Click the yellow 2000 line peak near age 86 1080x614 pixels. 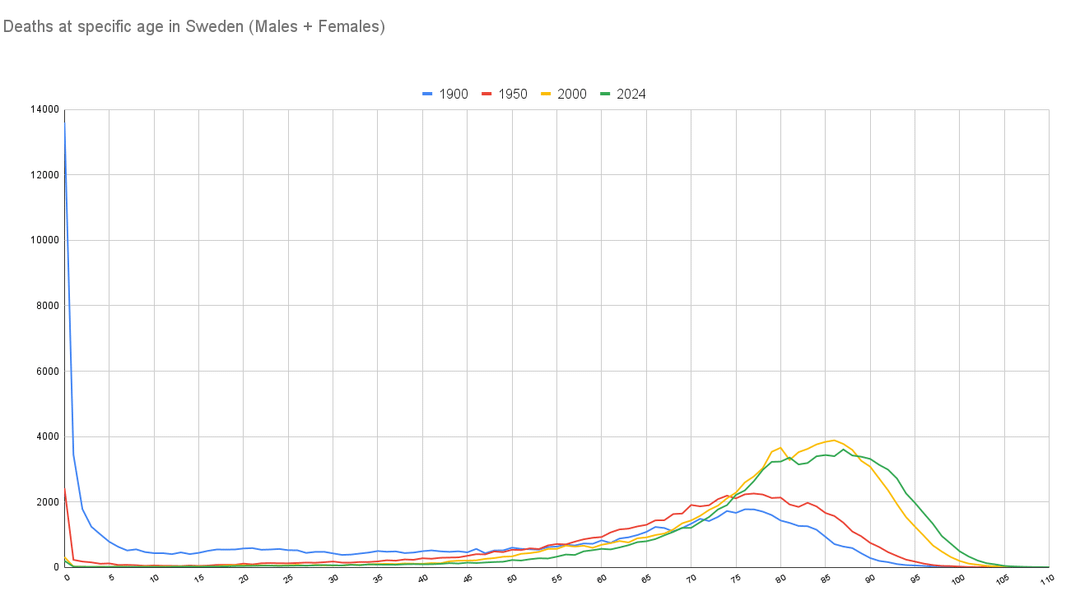(x=833, y=440)
